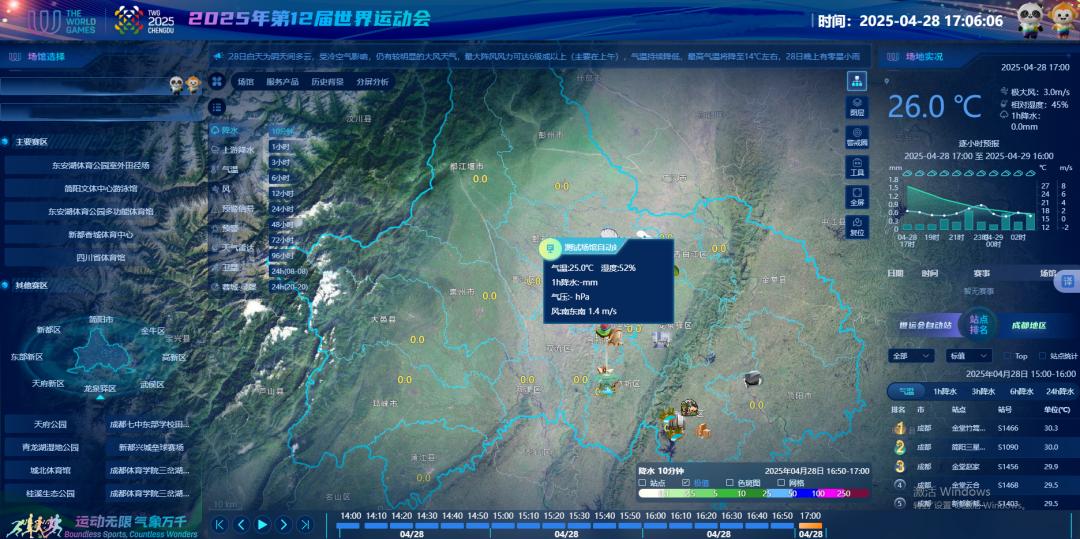Open the 历史背景 menu tab

(x=326, y=82)
